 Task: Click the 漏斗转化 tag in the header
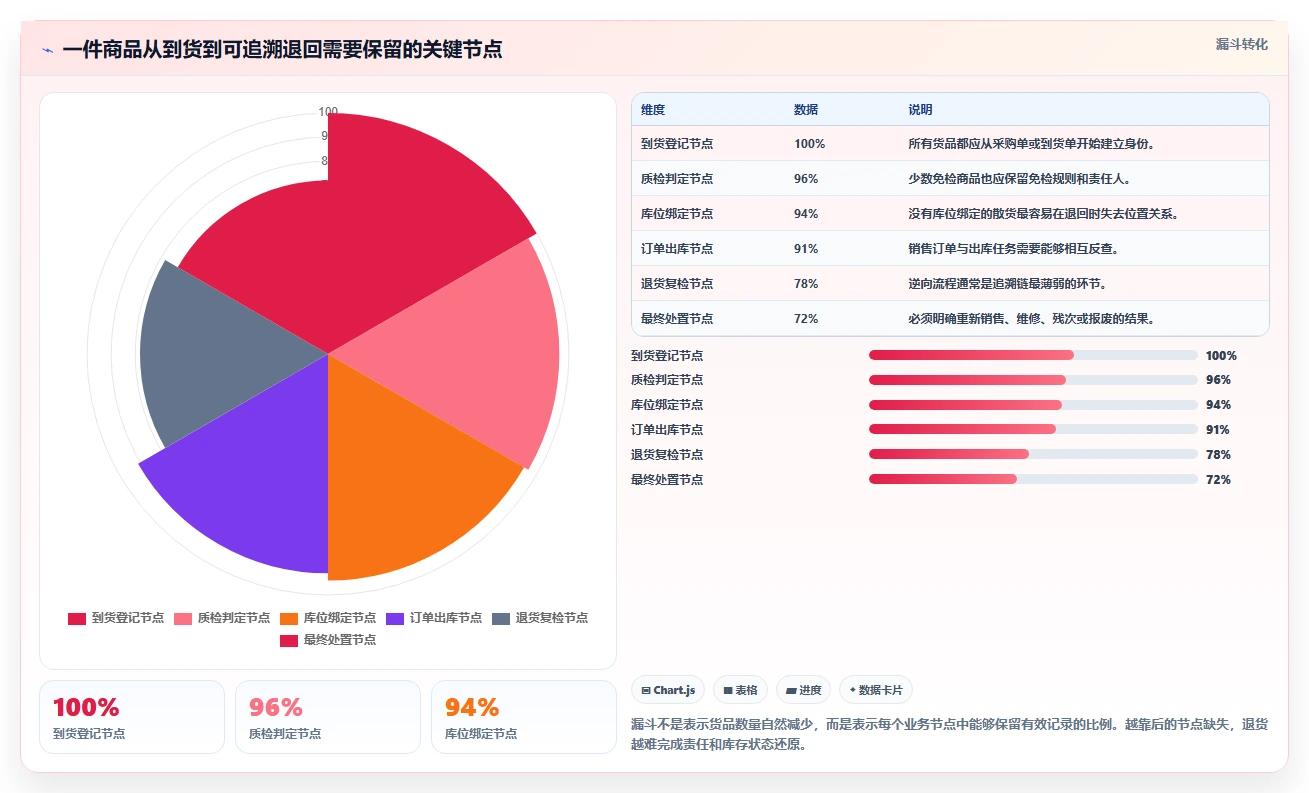pyautogui.click(x=1241, y=44)
